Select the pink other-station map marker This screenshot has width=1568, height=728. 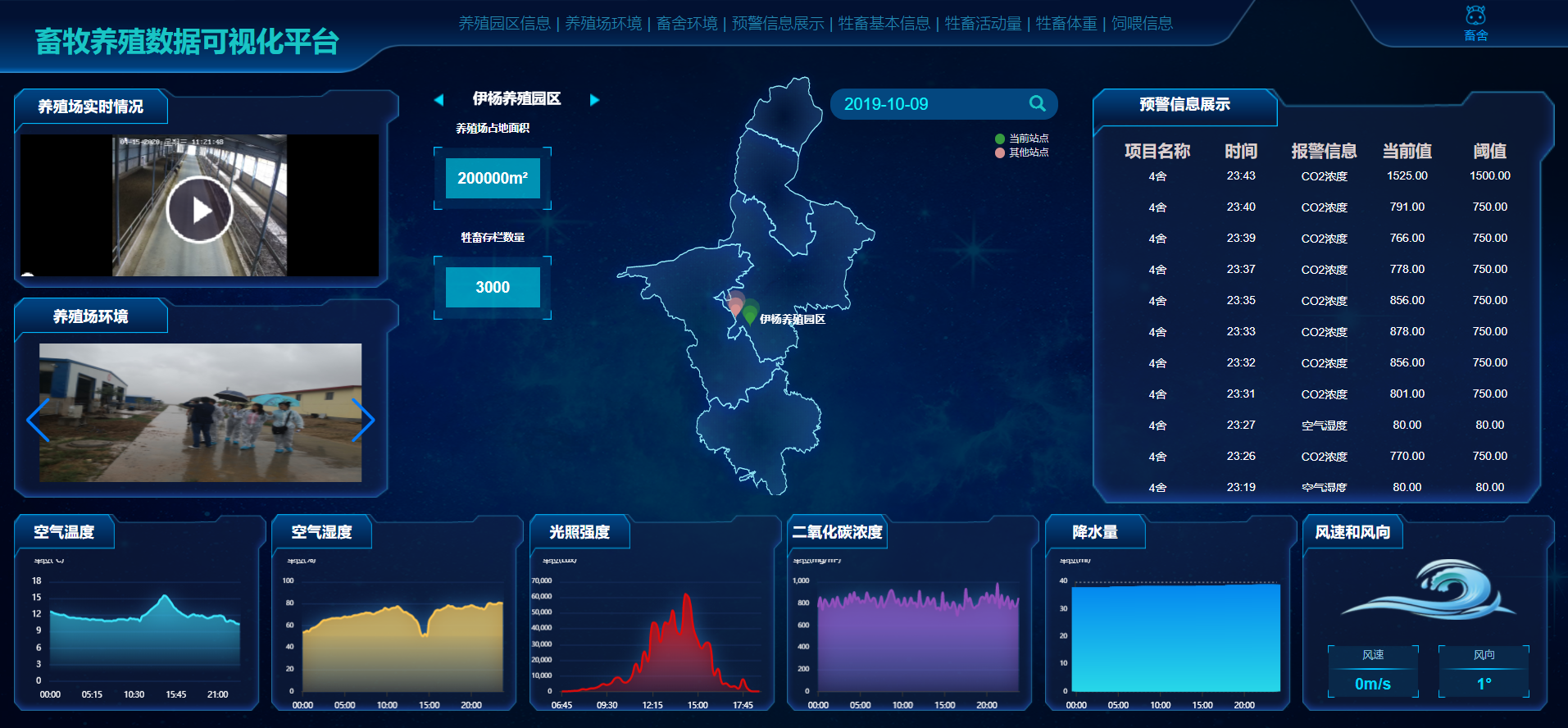[735, 305]
